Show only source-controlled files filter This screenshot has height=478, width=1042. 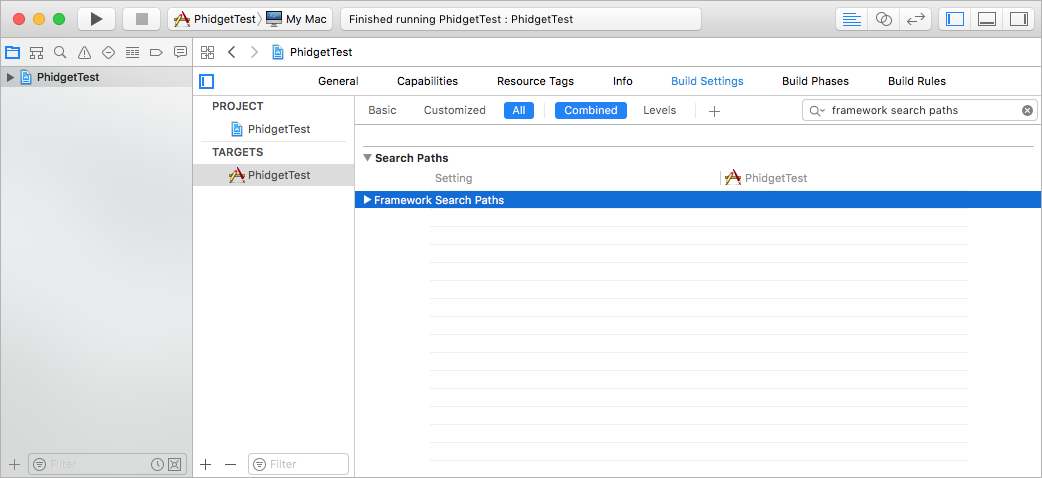coord(174,464)
